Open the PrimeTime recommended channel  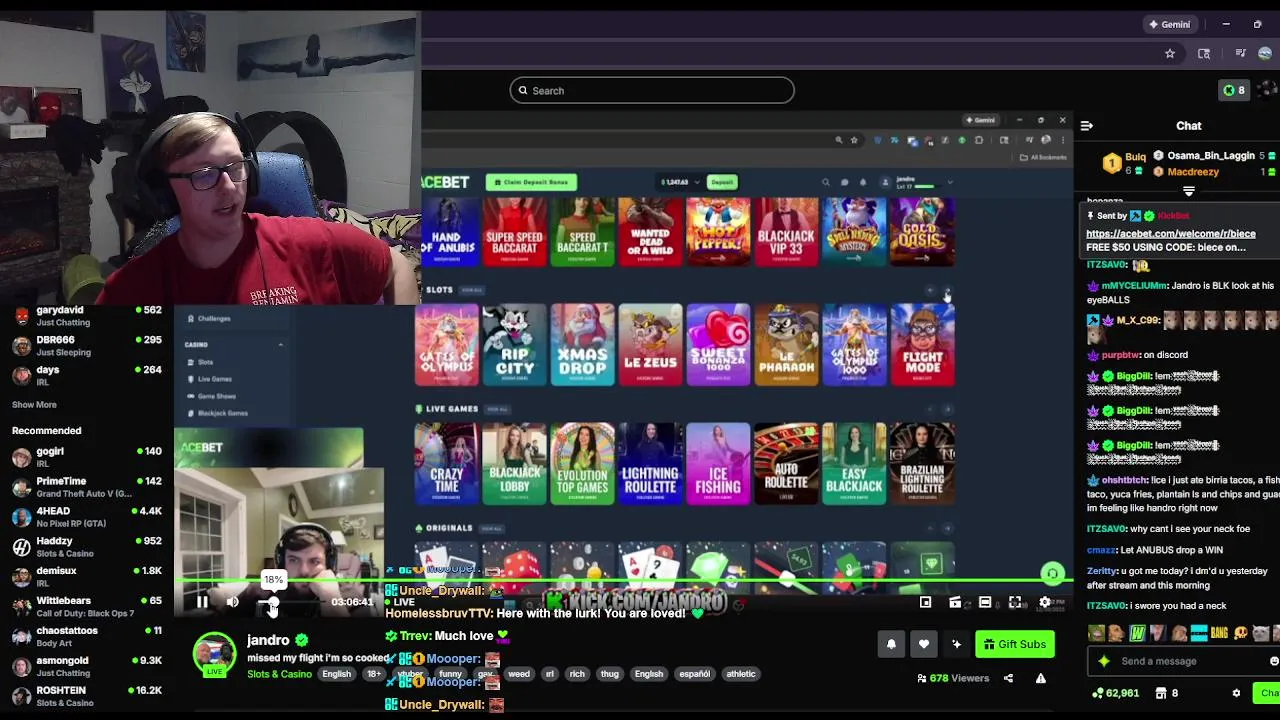87,487
